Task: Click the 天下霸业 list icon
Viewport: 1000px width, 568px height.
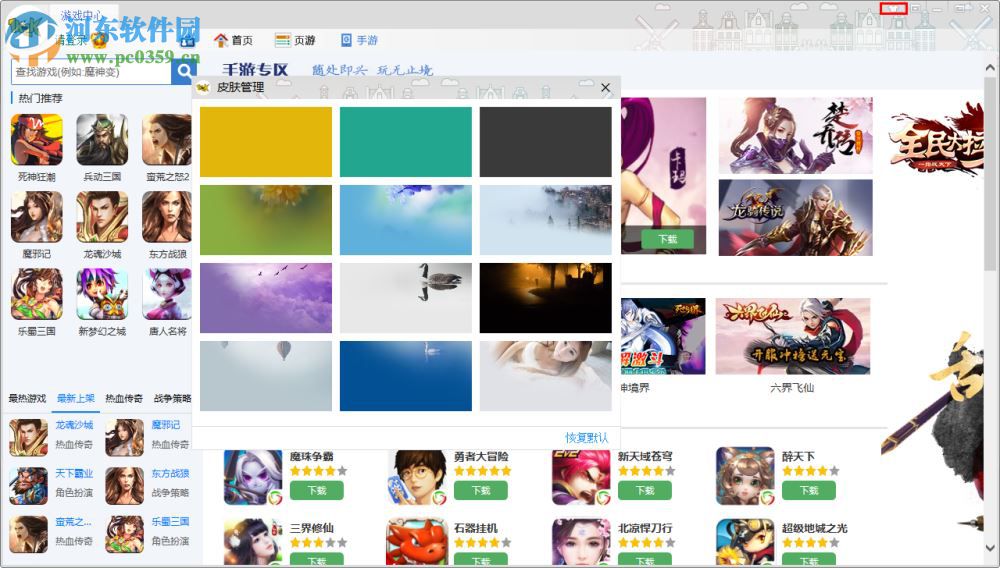Action: pyautogui.click(x=28, y=486)
